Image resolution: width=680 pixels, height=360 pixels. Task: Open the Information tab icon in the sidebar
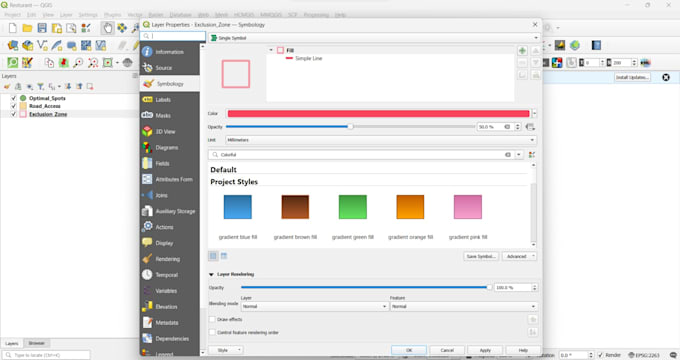pos(147,52)
